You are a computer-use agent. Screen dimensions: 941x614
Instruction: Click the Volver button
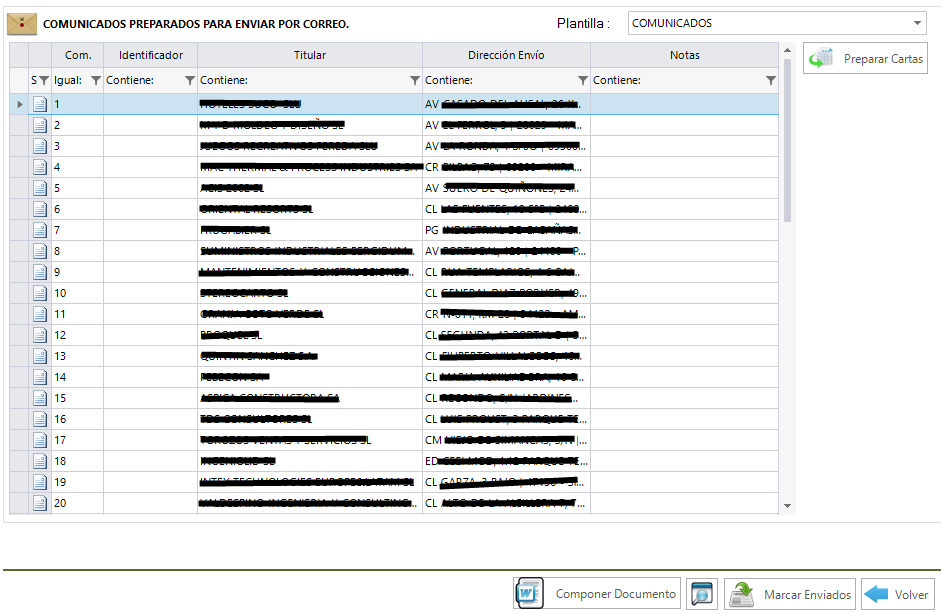point(897,594)
